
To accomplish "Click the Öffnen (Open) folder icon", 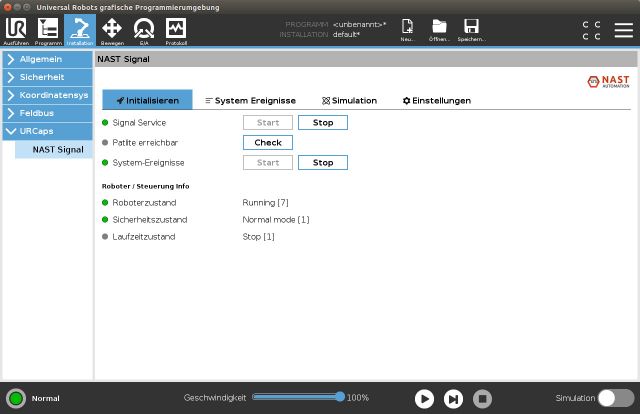I will (439, 30).
